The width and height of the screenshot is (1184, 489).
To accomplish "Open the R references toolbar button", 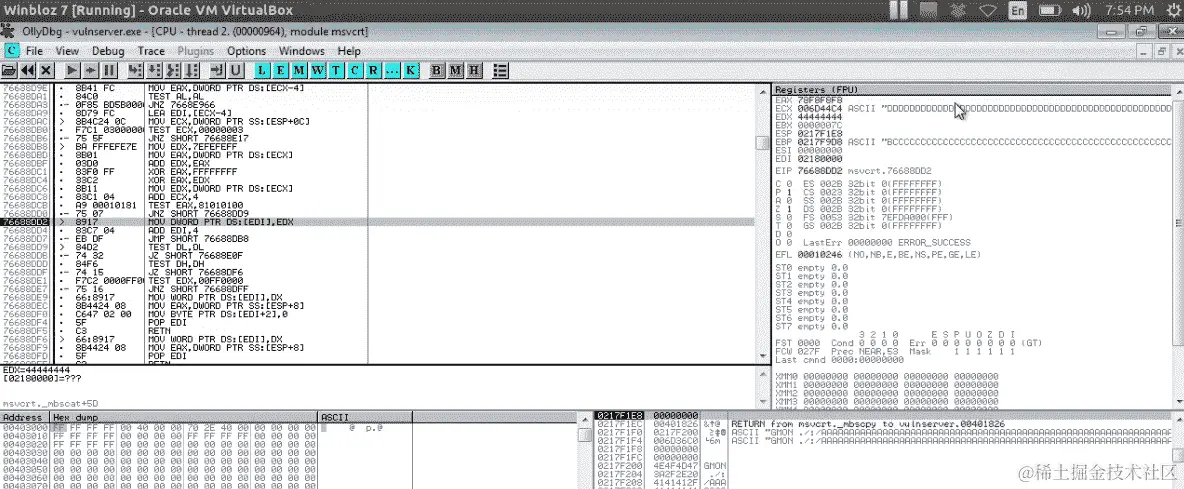I will coord(373,70).
